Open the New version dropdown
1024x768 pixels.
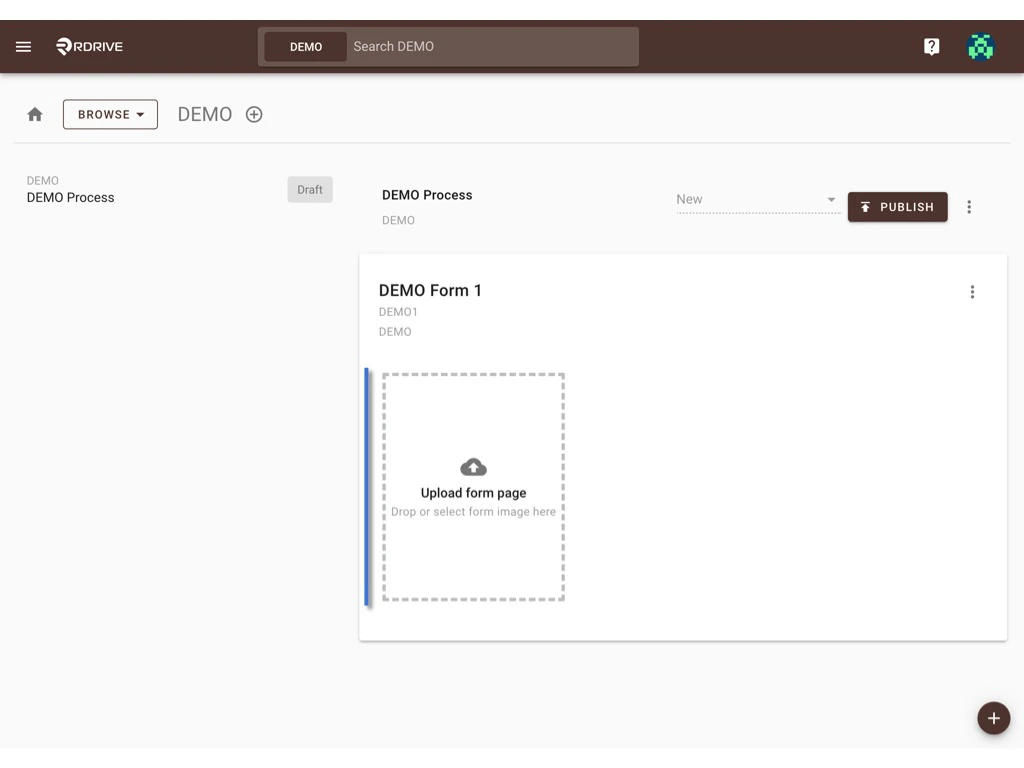tap(757, 199)
